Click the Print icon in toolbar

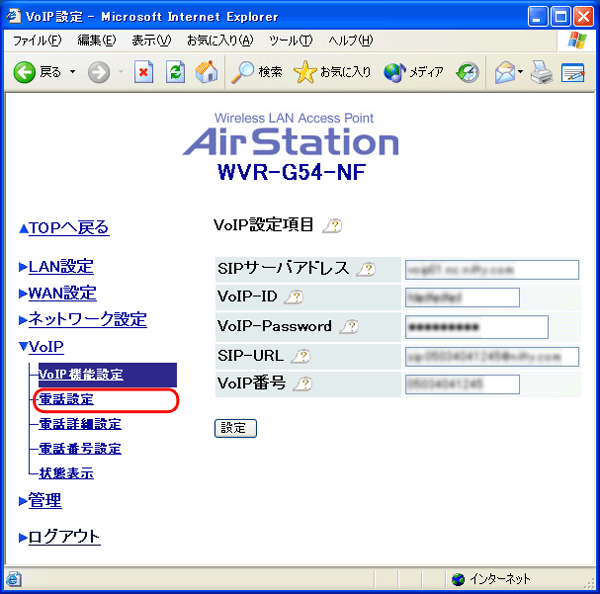click(541, 72)
